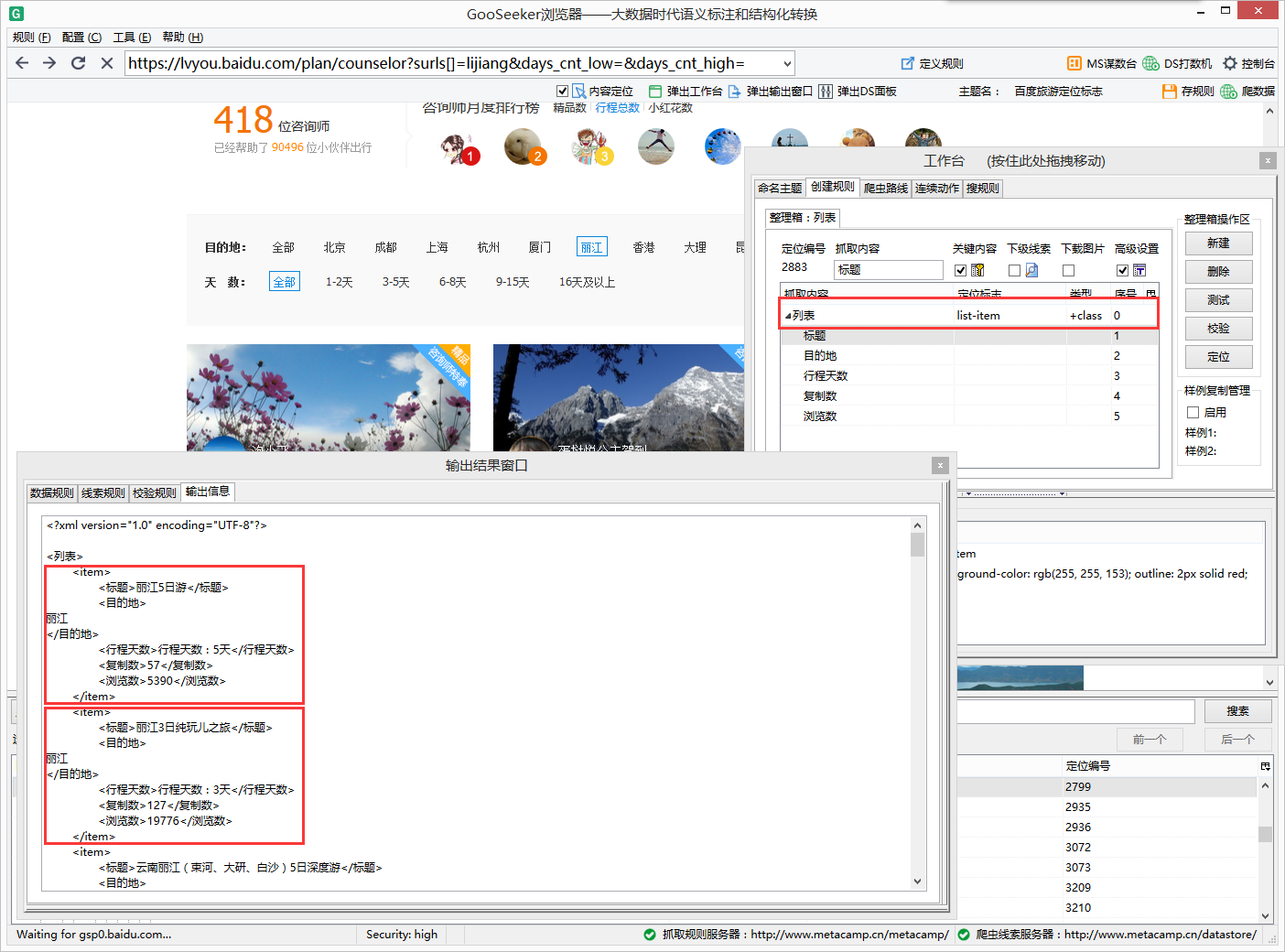1285x952 pixels.
Task: Stop loading with the X icon
Action: coord(107,63)
